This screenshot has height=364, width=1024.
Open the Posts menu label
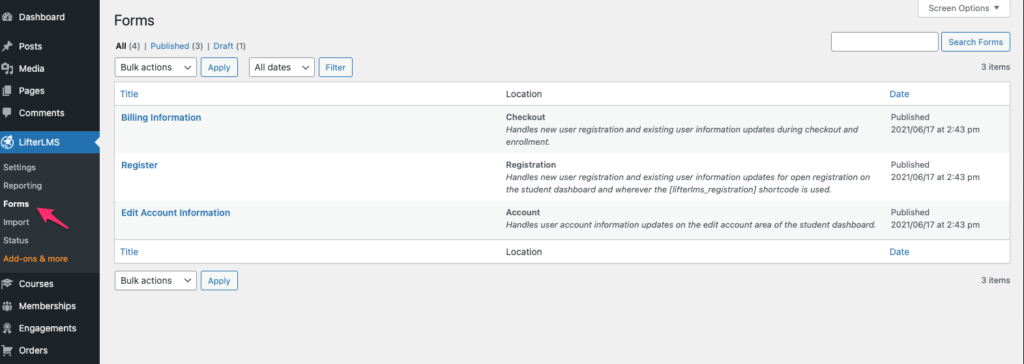[x=31, y=46]
